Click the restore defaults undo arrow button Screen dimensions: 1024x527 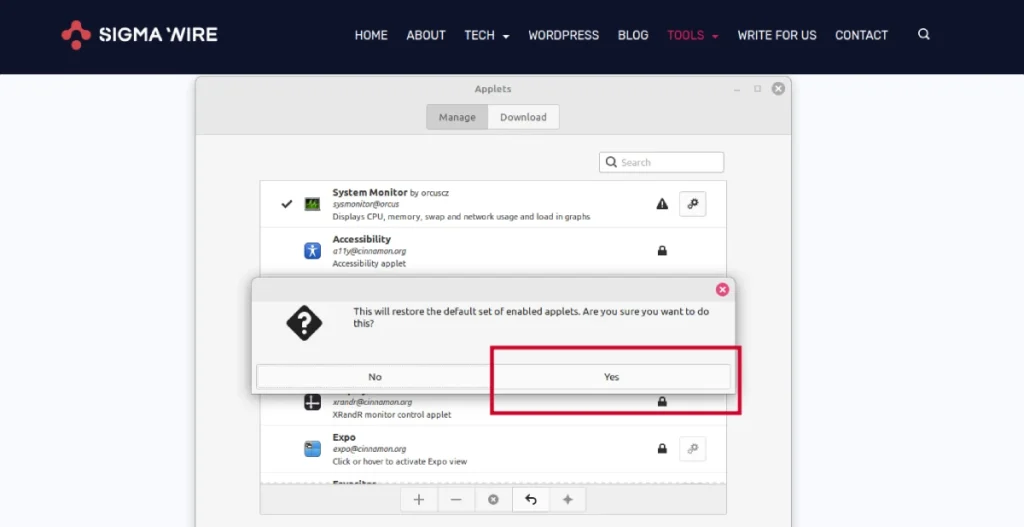point(530,499)
